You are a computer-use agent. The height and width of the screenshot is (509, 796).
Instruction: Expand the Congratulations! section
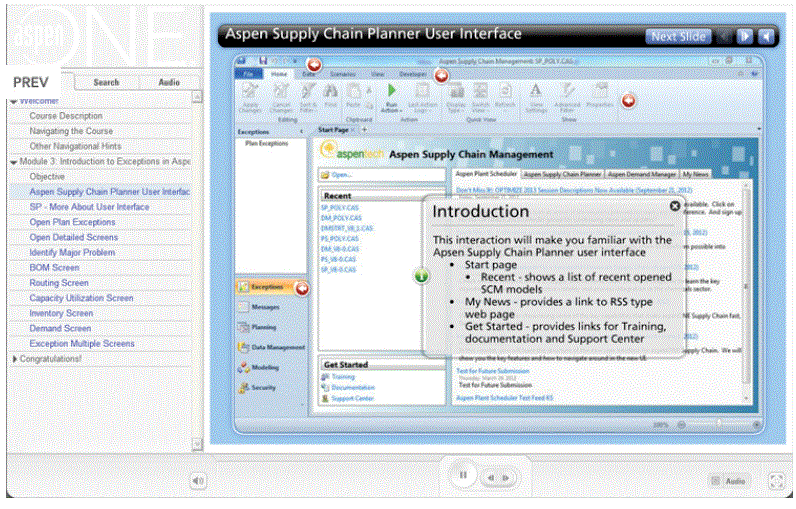pyautogui.click(x=14, y=359)
